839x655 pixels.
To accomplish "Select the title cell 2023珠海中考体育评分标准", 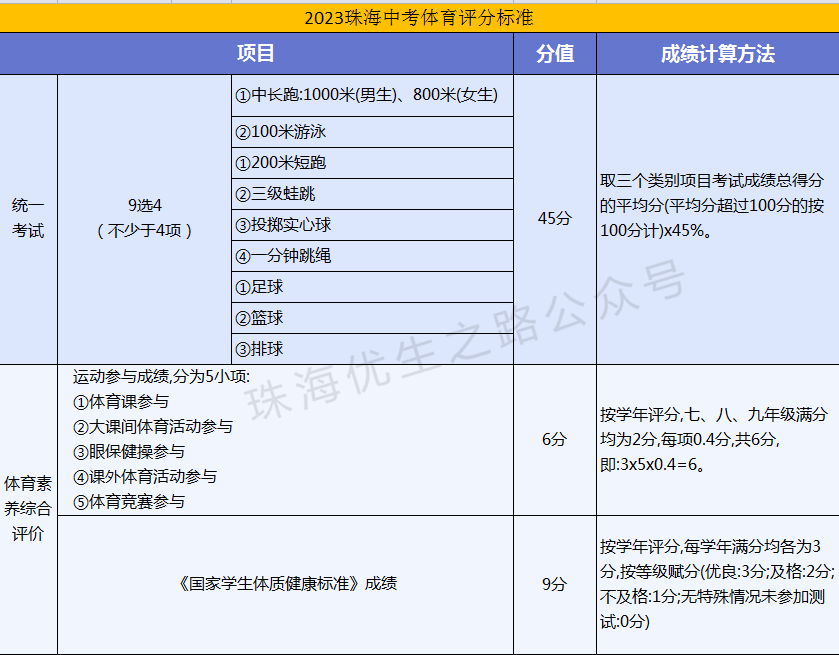I will point(419,18).
